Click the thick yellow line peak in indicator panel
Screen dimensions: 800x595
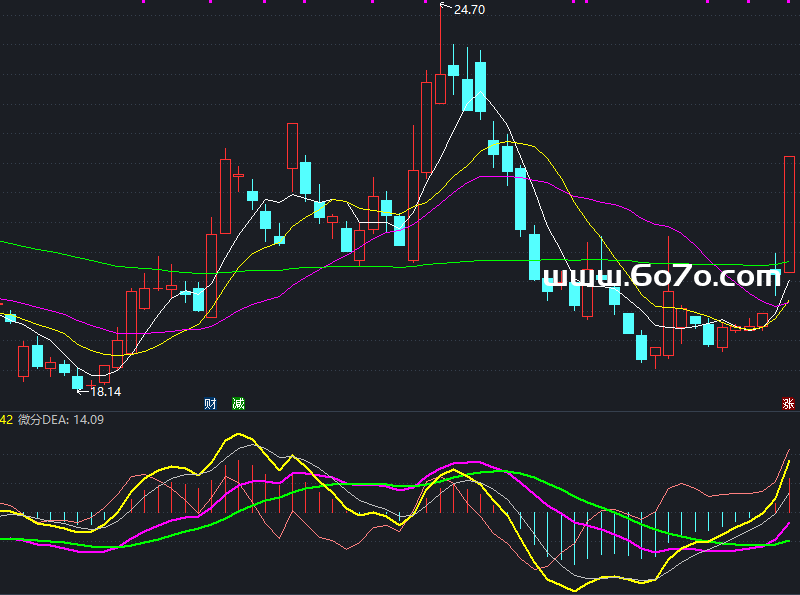238,436
